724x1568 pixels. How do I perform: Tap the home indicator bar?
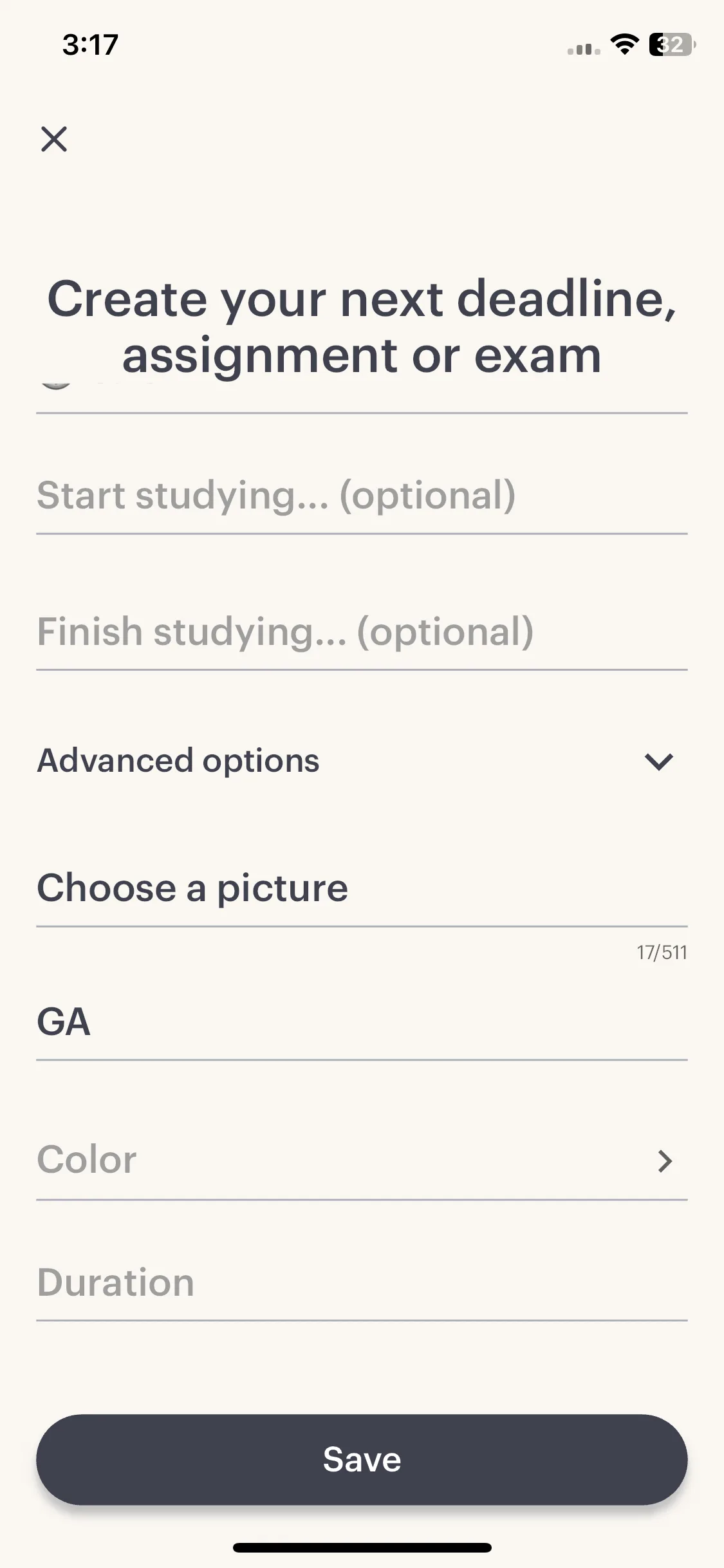[362, 1547]
